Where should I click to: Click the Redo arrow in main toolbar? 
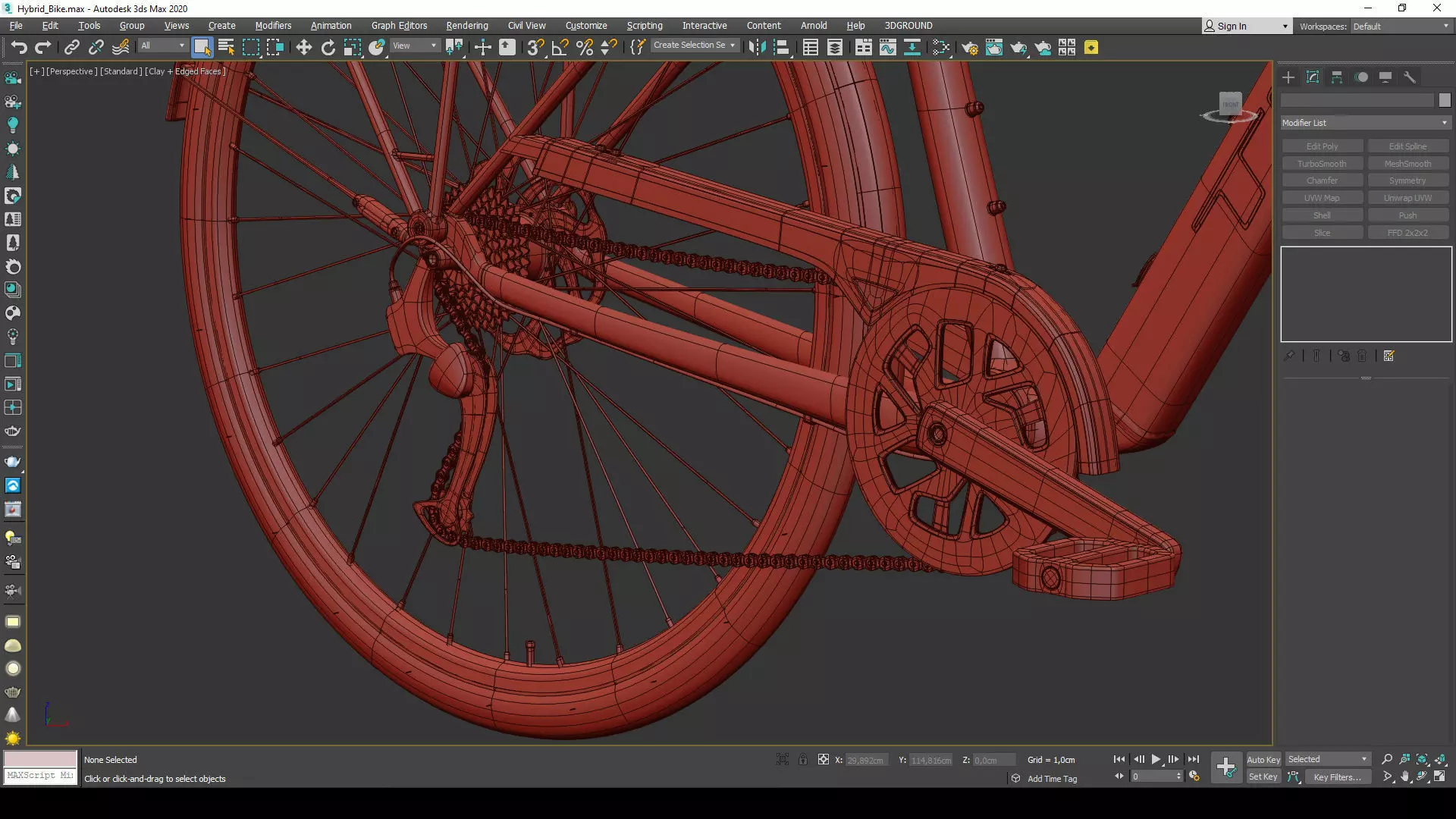43,48
